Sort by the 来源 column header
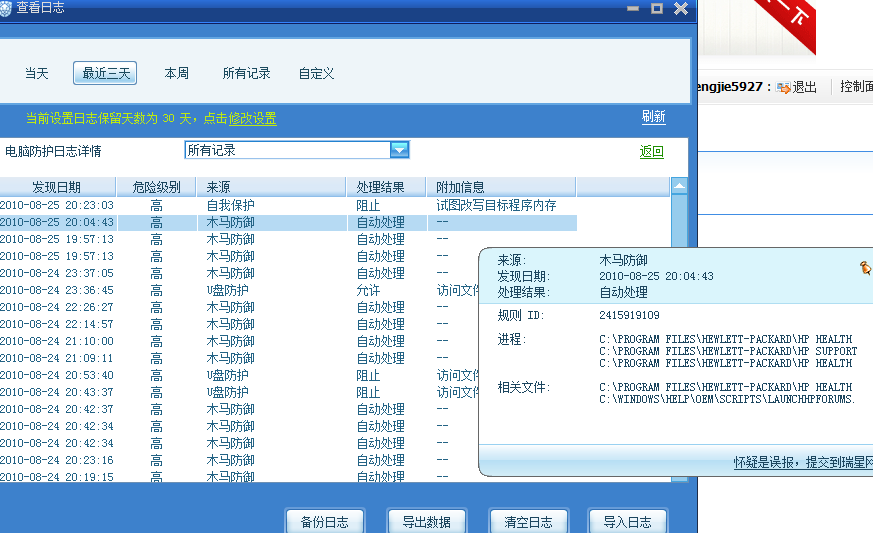The image size is (873, 533). pos(271,187)
